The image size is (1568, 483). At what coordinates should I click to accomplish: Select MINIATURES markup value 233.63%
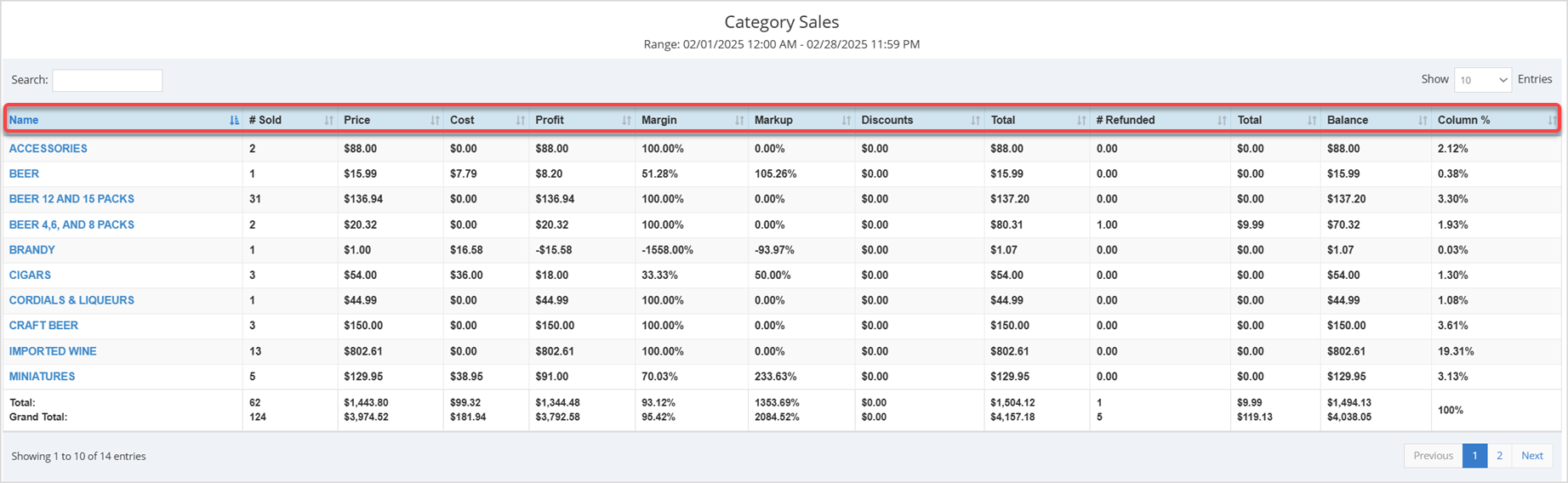click(x=775, y=376)
